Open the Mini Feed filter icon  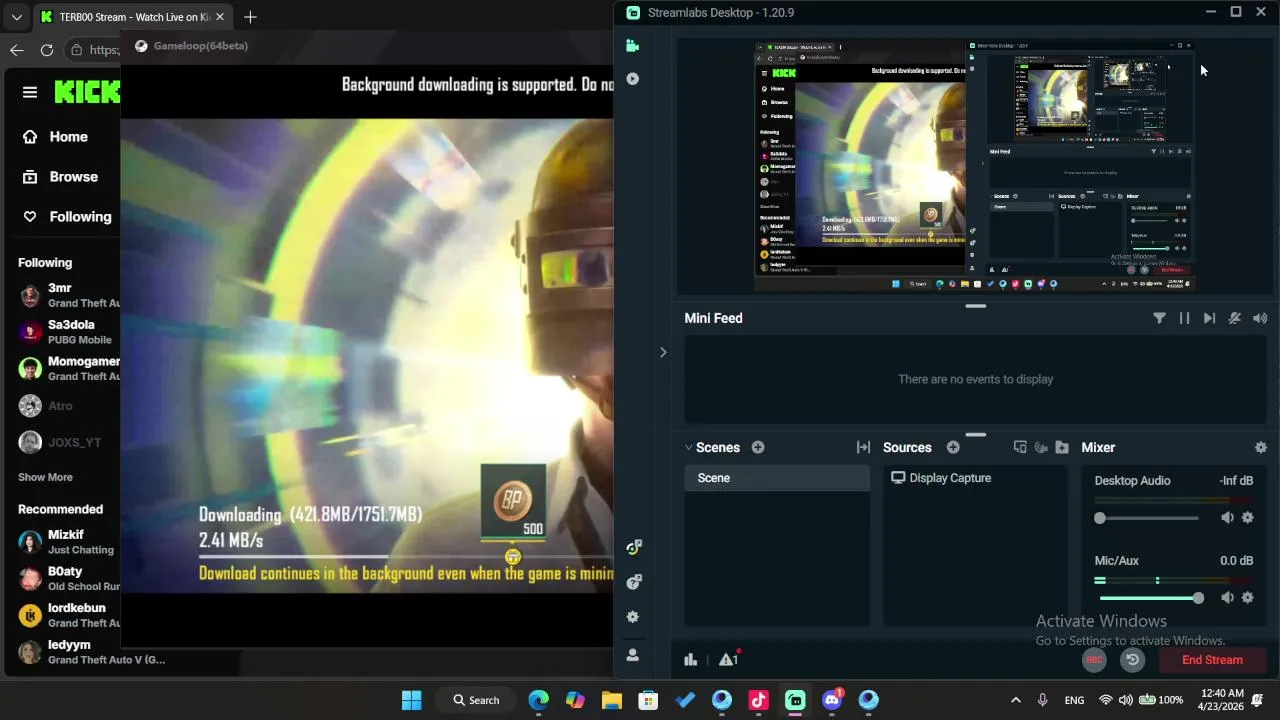coord(1159,318)
